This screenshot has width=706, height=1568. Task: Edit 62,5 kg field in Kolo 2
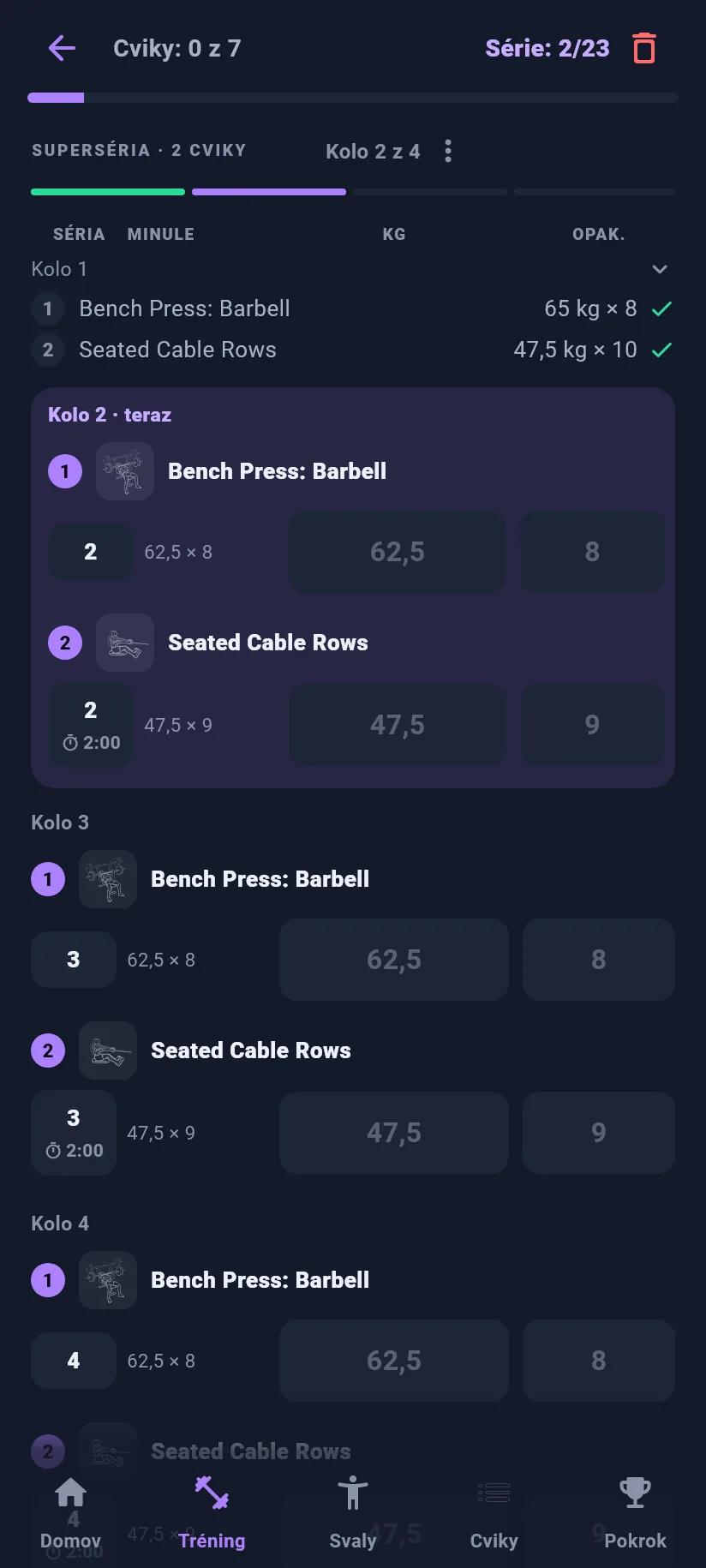[x=398, y=552]
